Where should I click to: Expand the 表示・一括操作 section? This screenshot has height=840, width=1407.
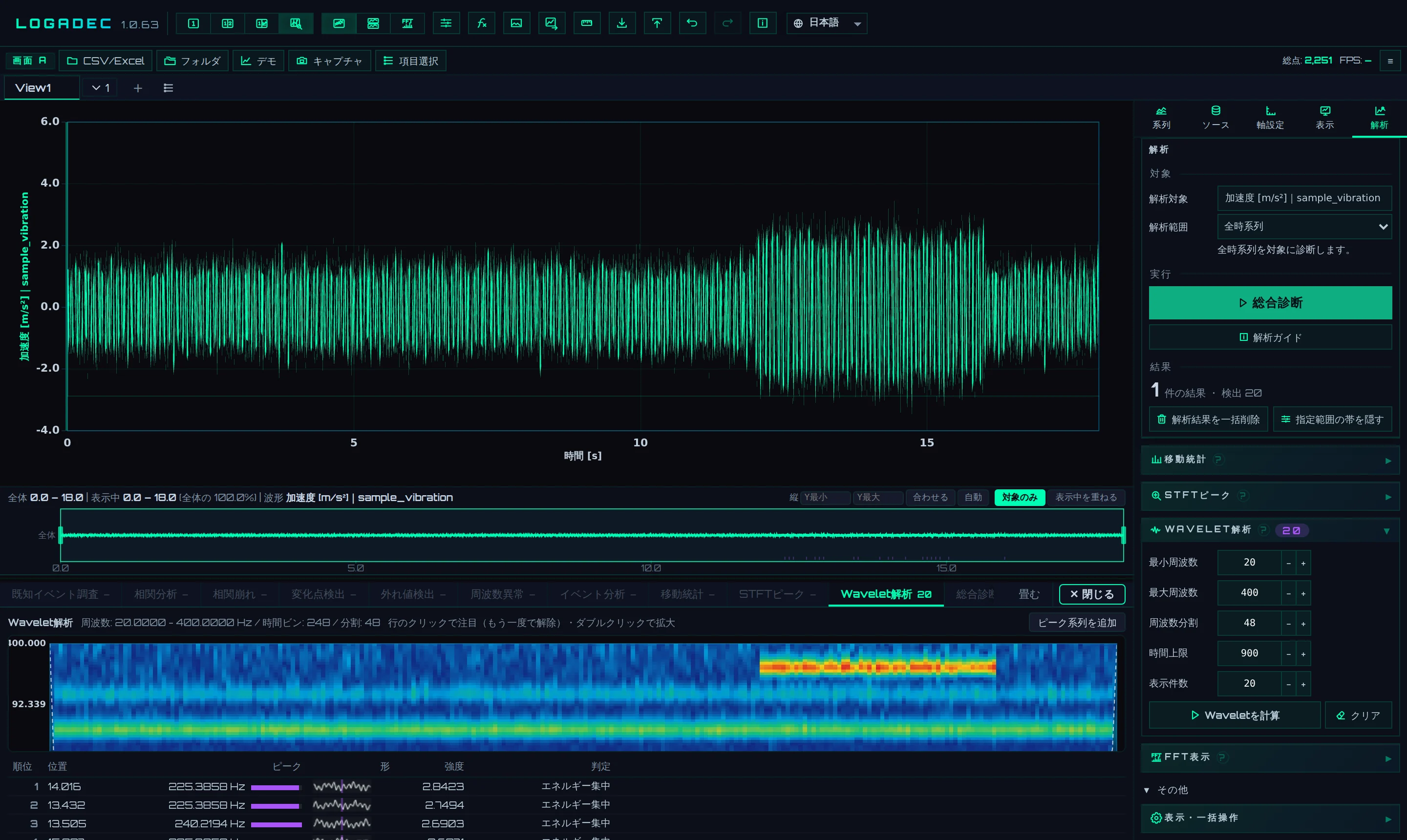click(x=1270, y=819)
